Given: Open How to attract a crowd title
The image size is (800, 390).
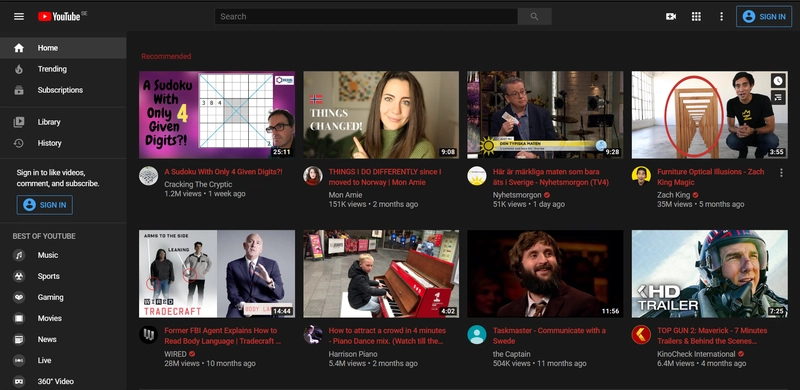Looking at the screenshot, I should [387, 336].
